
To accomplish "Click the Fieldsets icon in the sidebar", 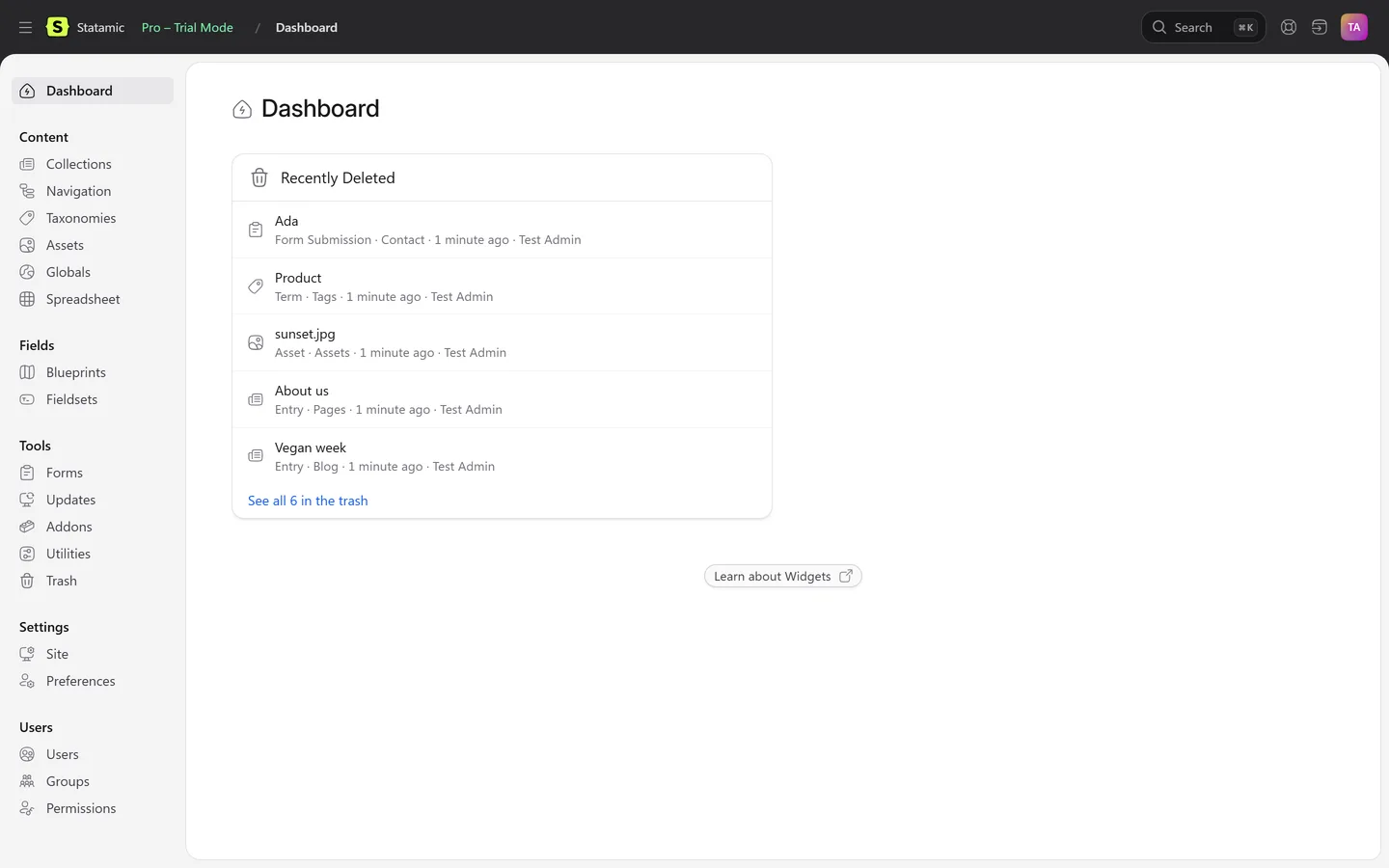I will [x=27, y=399].
